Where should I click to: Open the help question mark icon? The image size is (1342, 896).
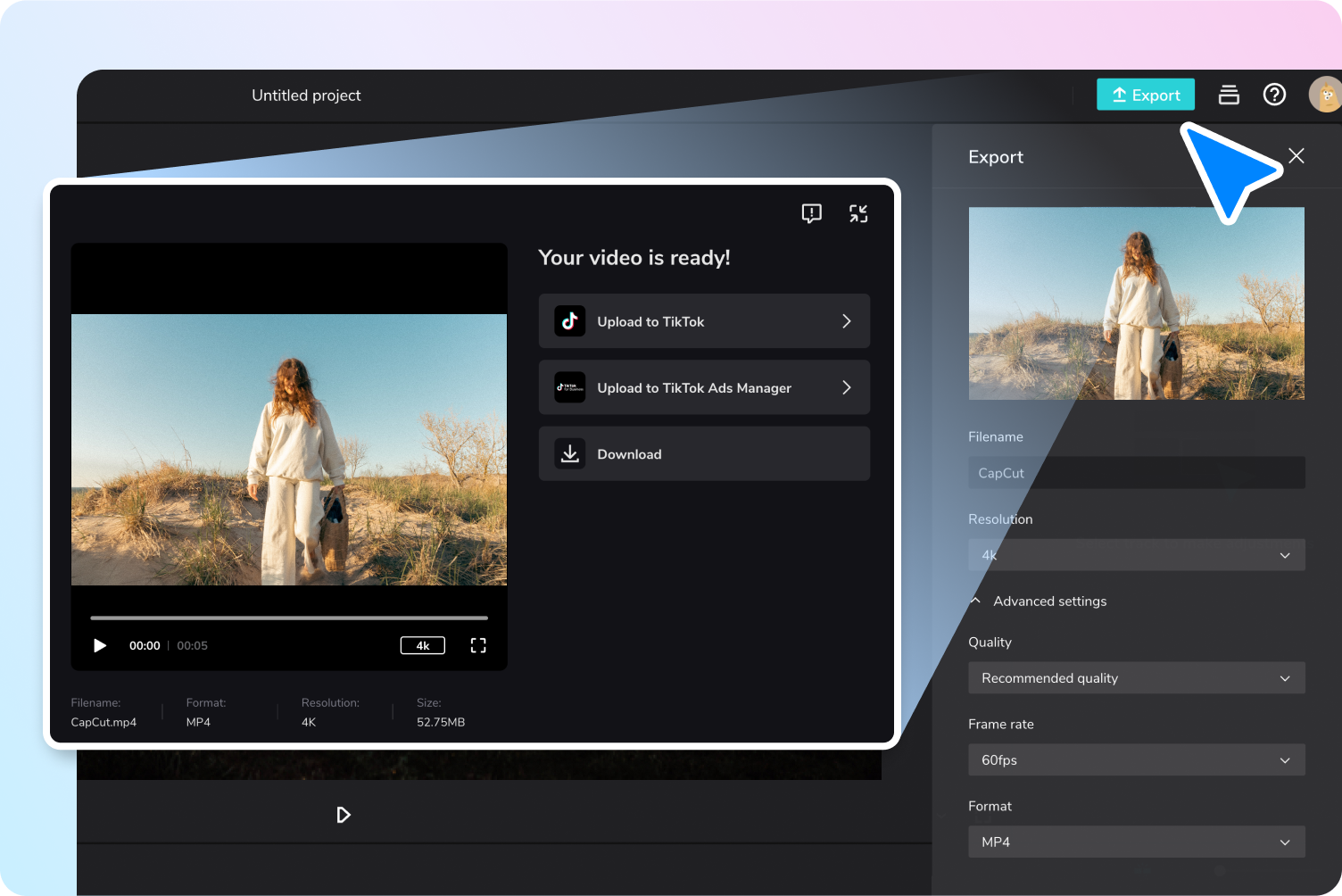pyautogui.click(x=1274, y=95)
